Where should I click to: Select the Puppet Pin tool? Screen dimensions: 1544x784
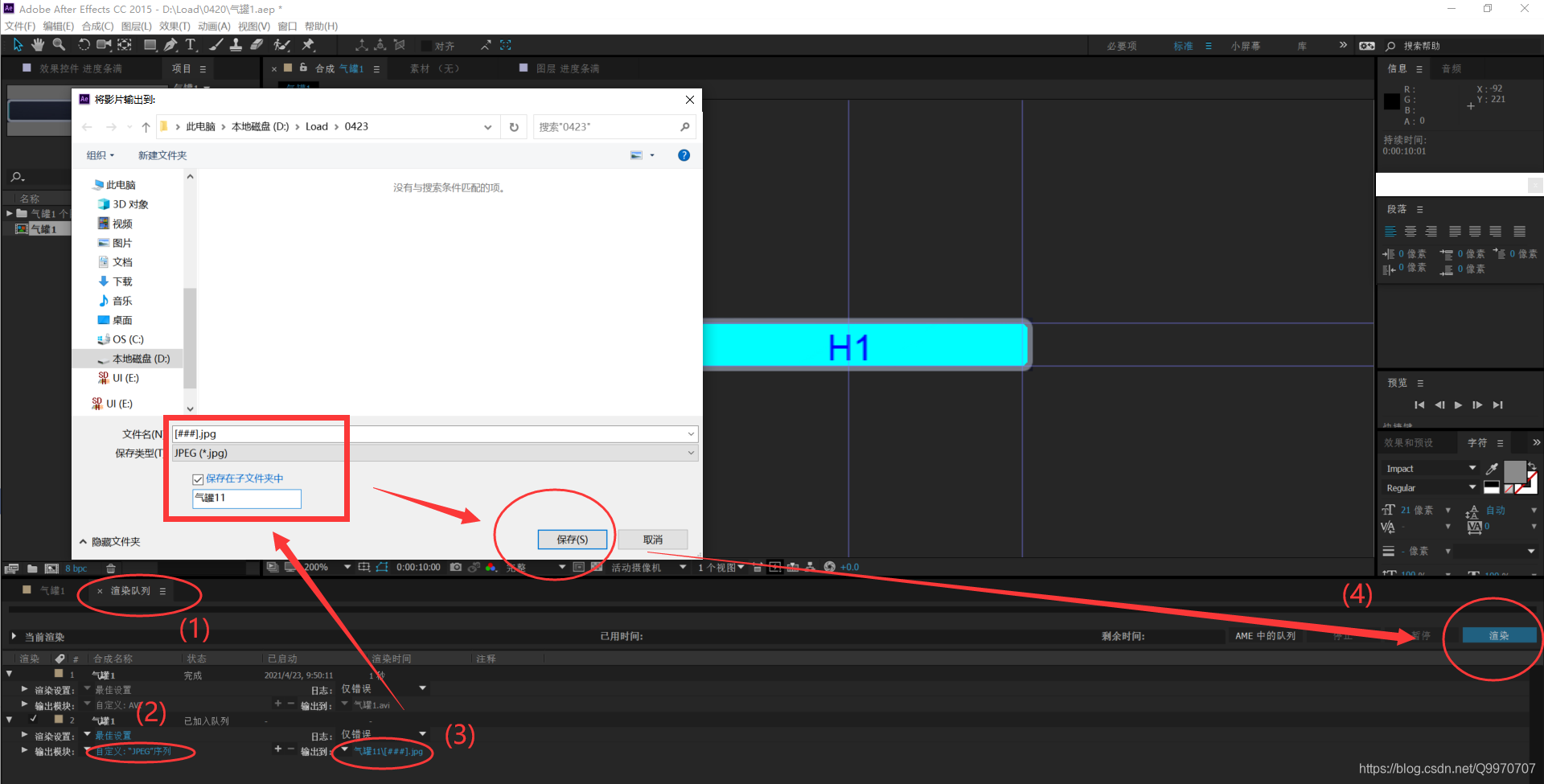(x=308, y=45)
